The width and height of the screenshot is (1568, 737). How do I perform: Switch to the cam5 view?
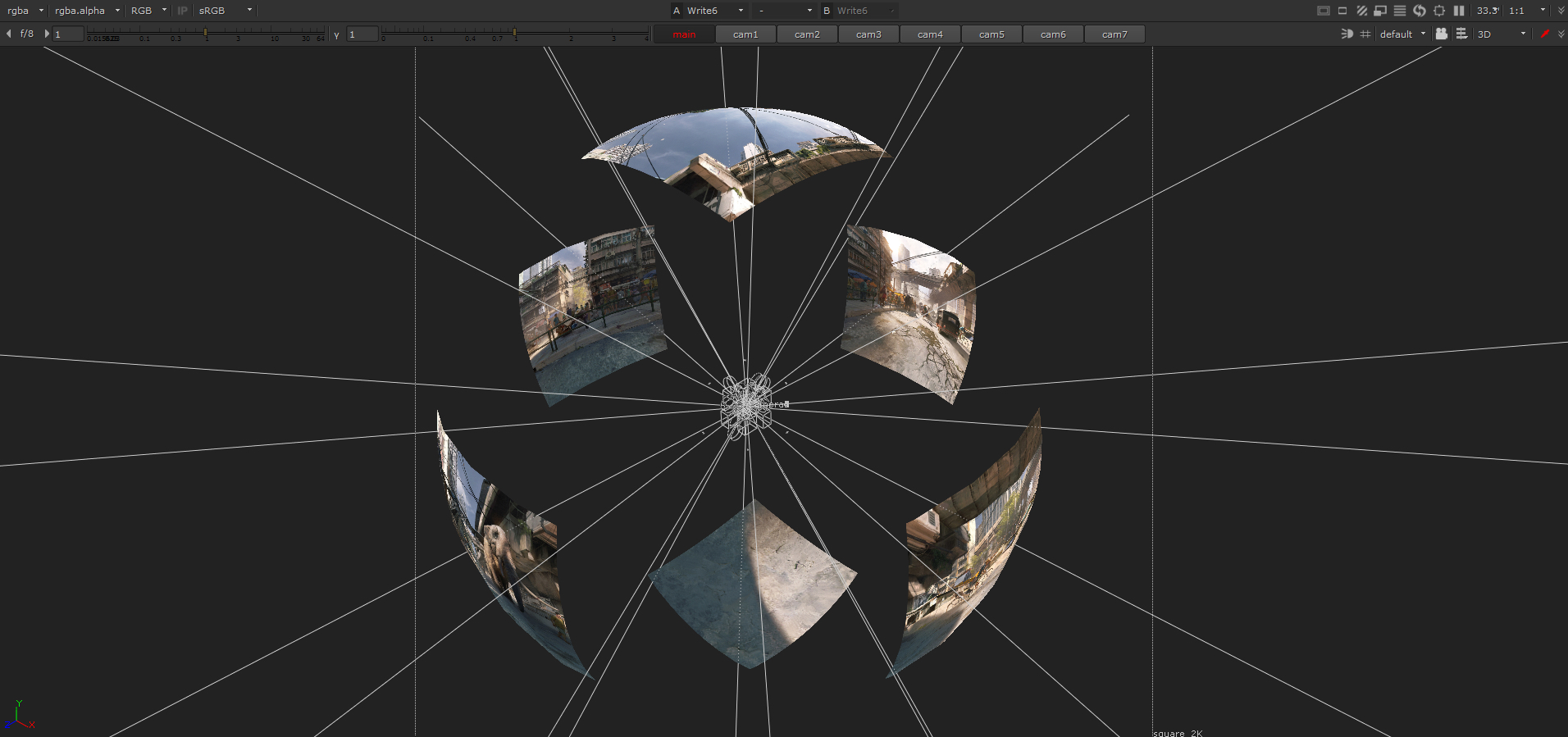click(991, 34)
